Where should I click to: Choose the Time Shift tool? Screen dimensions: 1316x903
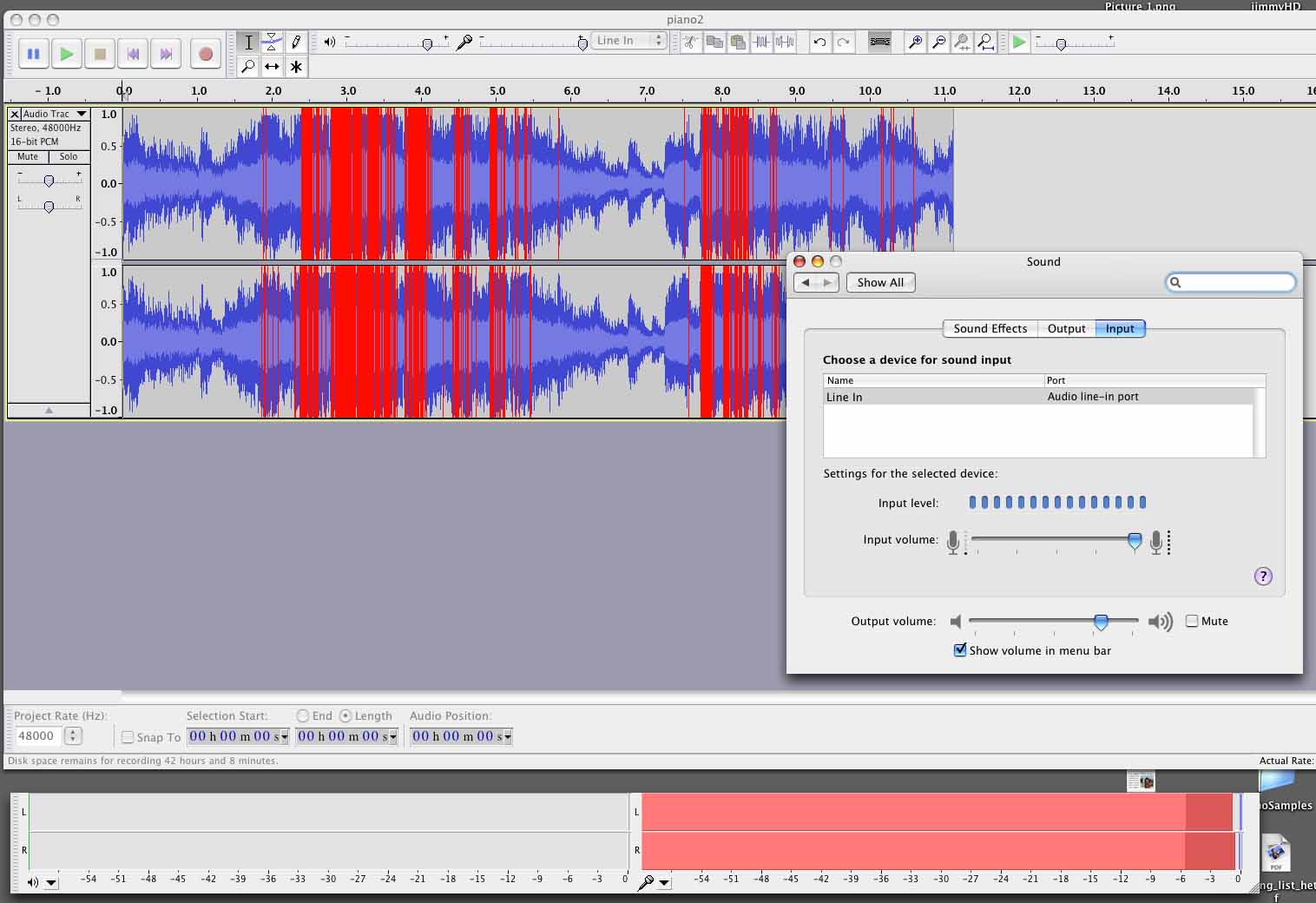click(272, 66)
